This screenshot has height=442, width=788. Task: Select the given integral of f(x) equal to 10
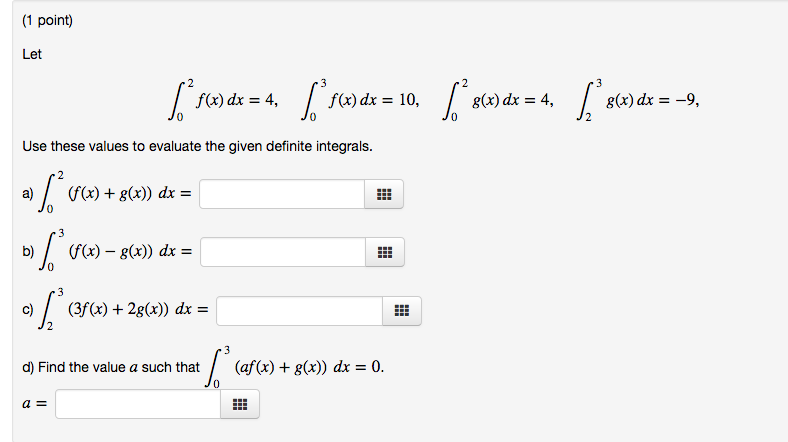tap(360, 100)
